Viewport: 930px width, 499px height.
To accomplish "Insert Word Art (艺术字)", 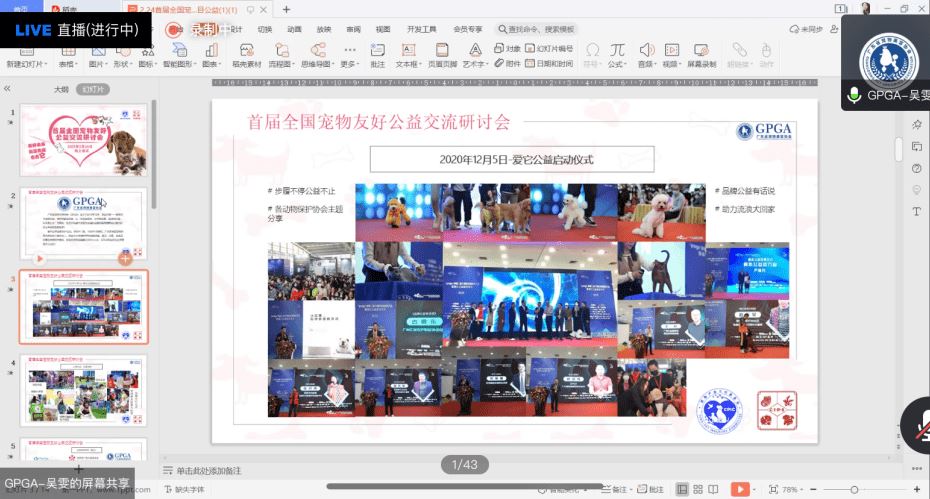I will [x=475, y=56].
